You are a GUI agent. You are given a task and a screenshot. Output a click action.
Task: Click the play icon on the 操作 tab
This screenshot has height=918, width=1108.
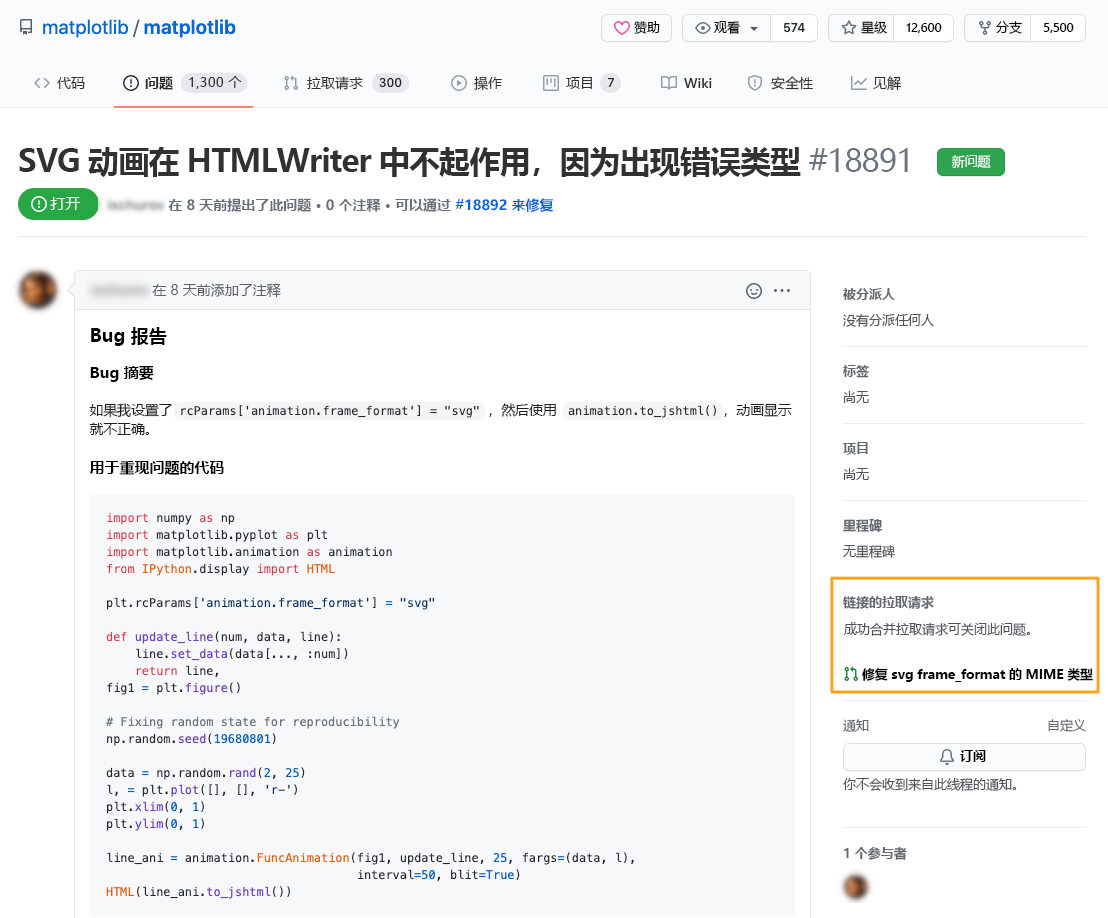(458, 83)
